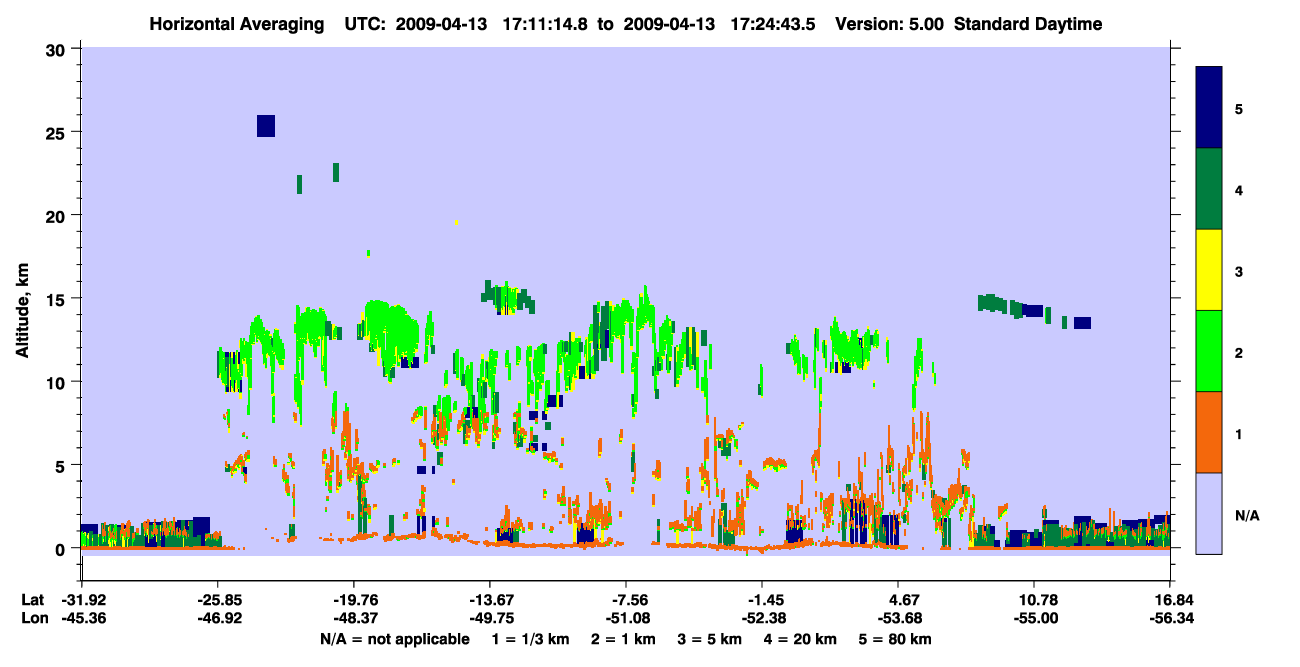The image size is (1300, 667).
Task: Click 'Standard Daytime' in the title
Action: coord(1028,24)
